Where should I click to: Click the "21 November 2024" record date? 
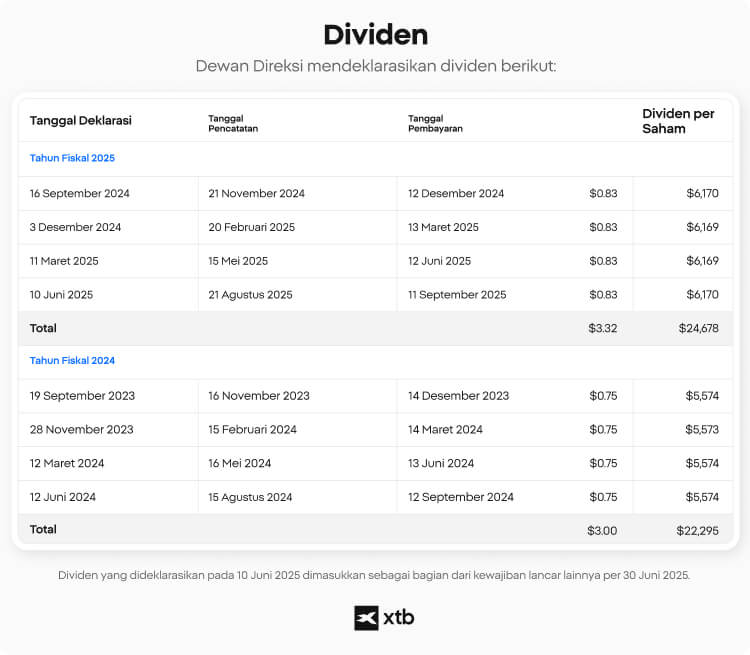click(256, 193)
